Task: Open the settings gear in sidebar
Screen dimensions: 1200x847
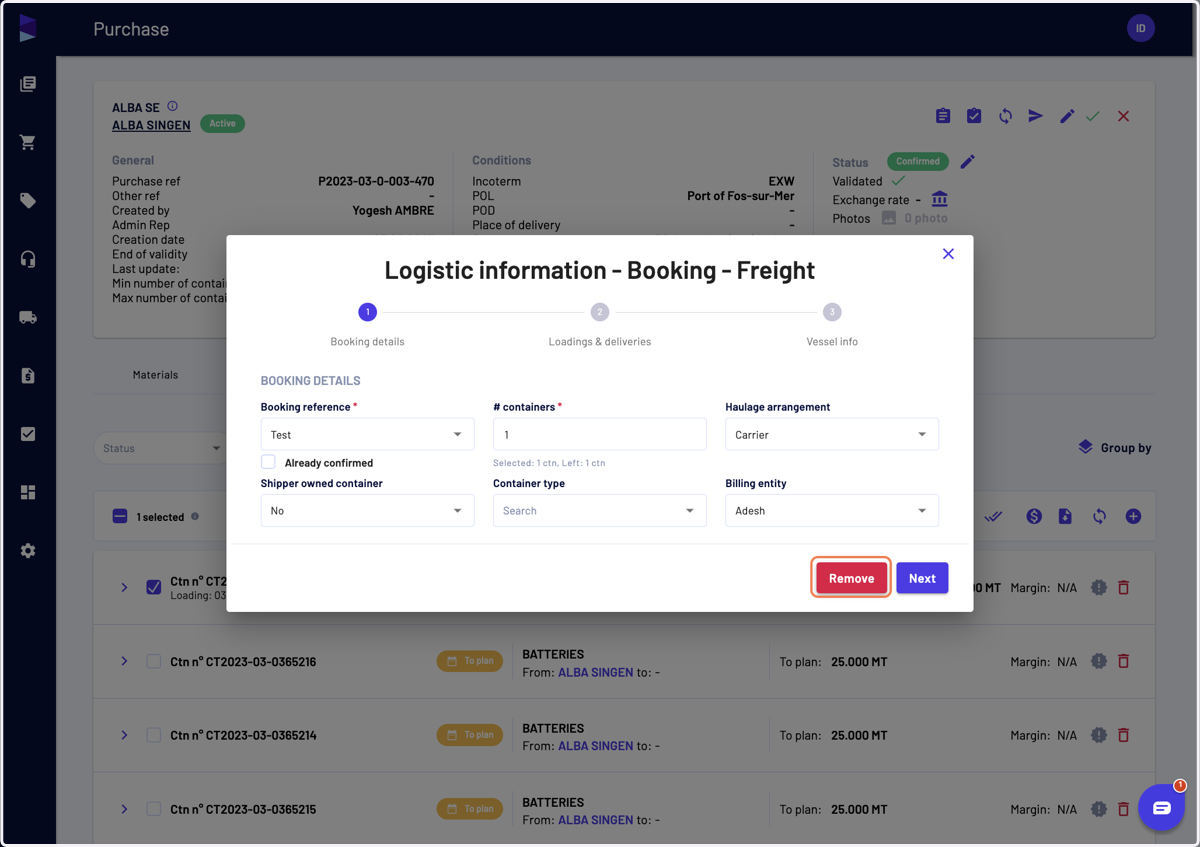Action: click(x=28, y=551)
